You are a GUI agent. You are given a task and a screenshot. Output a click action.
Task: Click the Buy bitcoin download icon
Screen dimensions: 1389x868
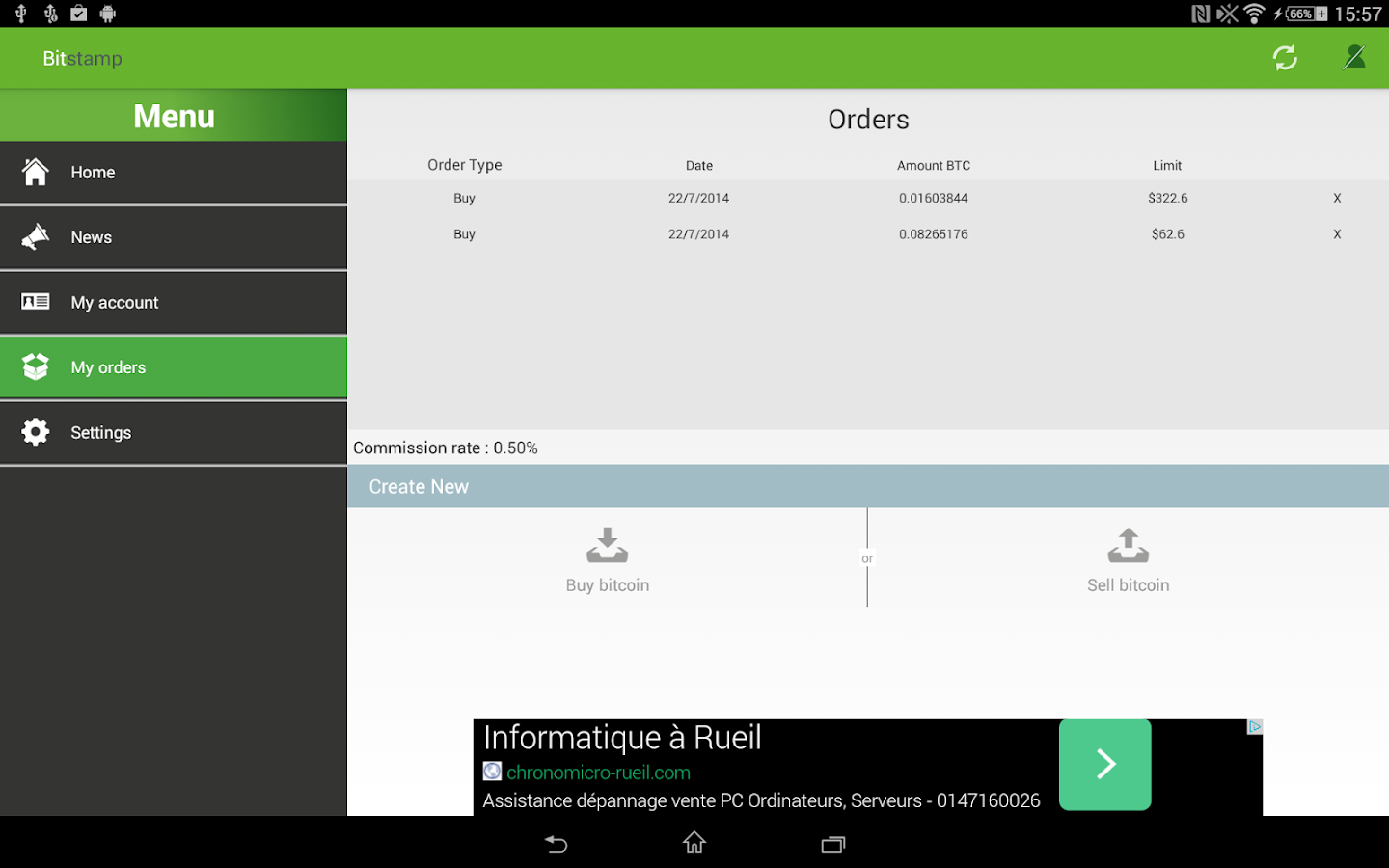click(608, 545)
